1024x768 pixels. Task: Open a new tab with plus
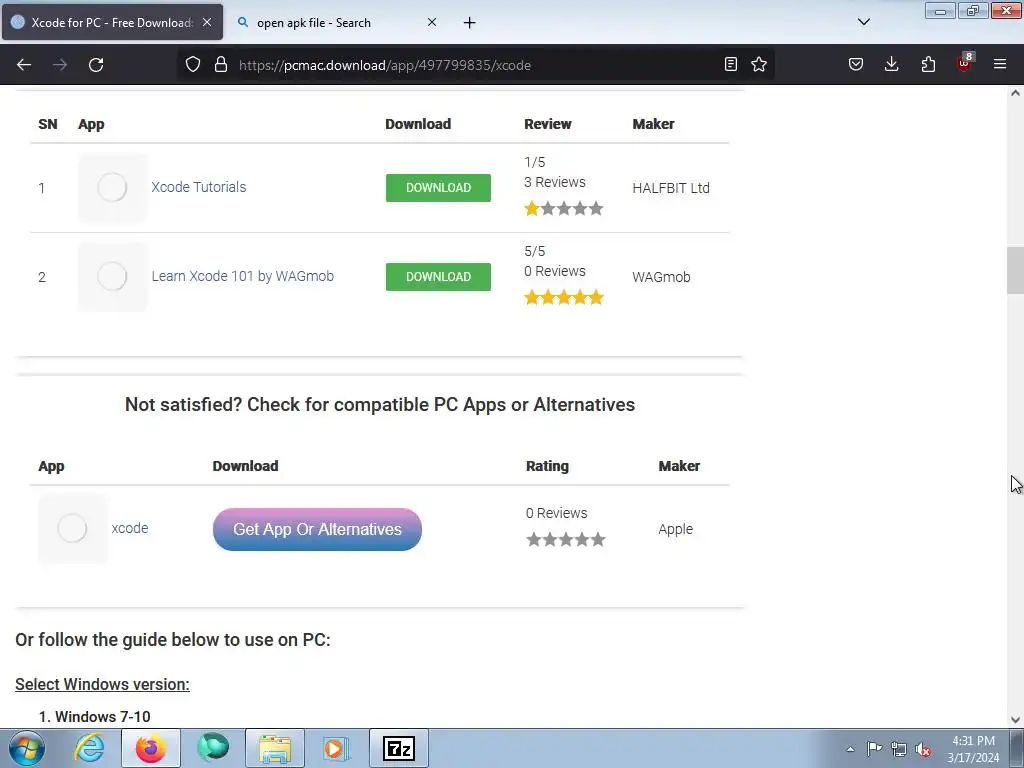click(470, 23)
